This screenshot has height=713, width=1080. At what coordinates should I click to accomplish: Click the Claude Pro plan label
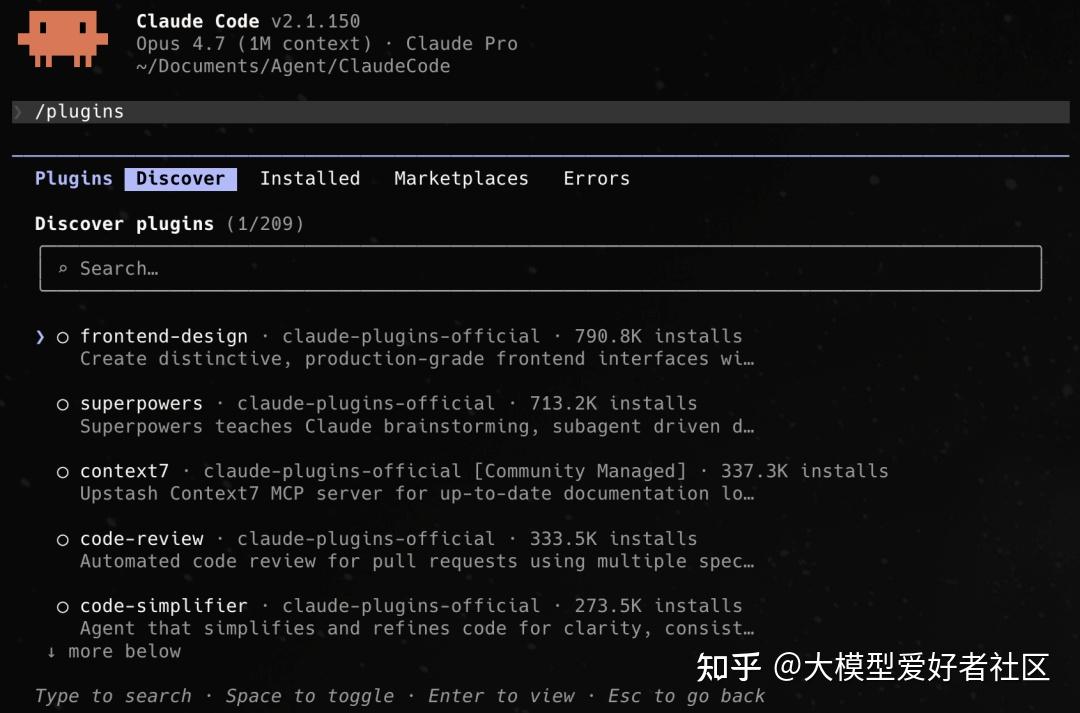point(461,44)
